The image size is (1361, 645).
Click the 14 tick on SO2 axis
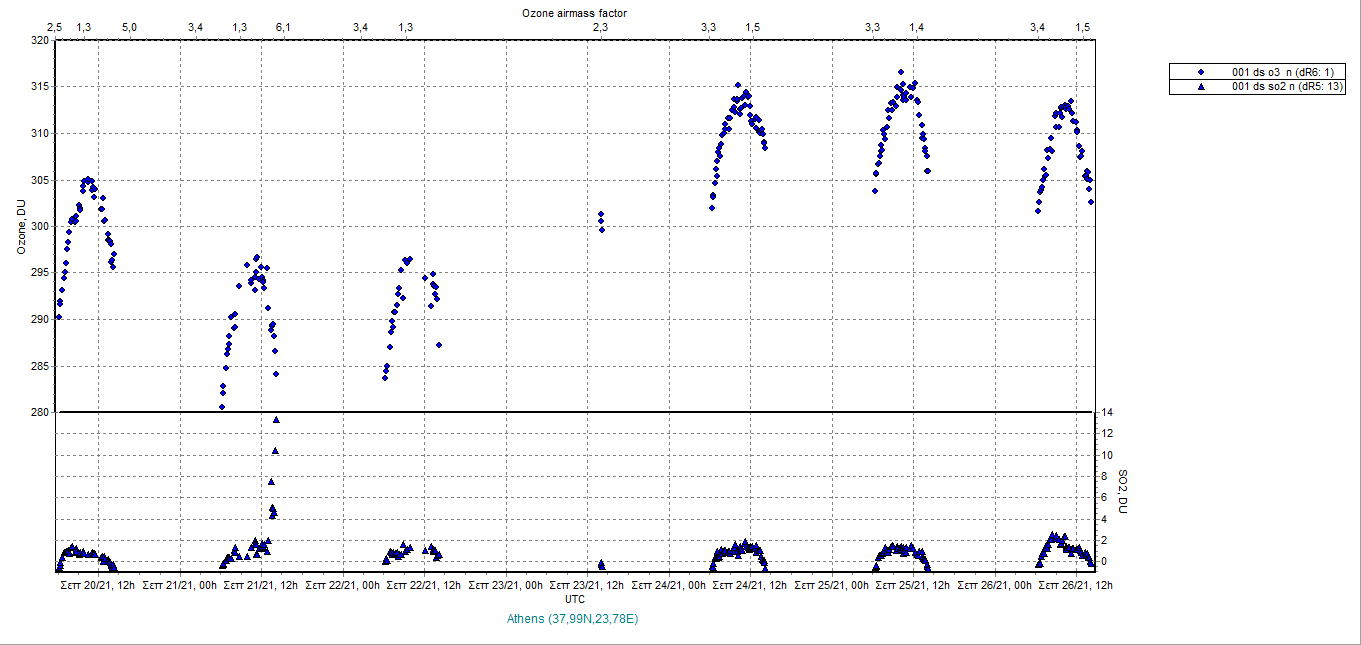point(1108,412)
